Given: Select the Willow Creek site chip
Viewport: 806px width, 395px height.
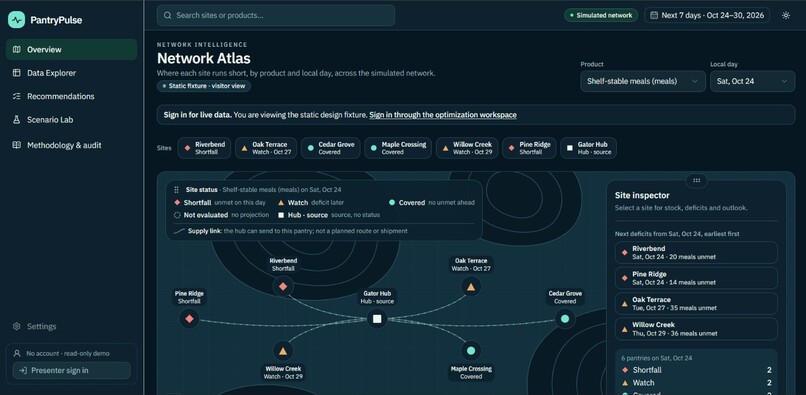Looking at the screenshot, I should [x=467, y=148].
